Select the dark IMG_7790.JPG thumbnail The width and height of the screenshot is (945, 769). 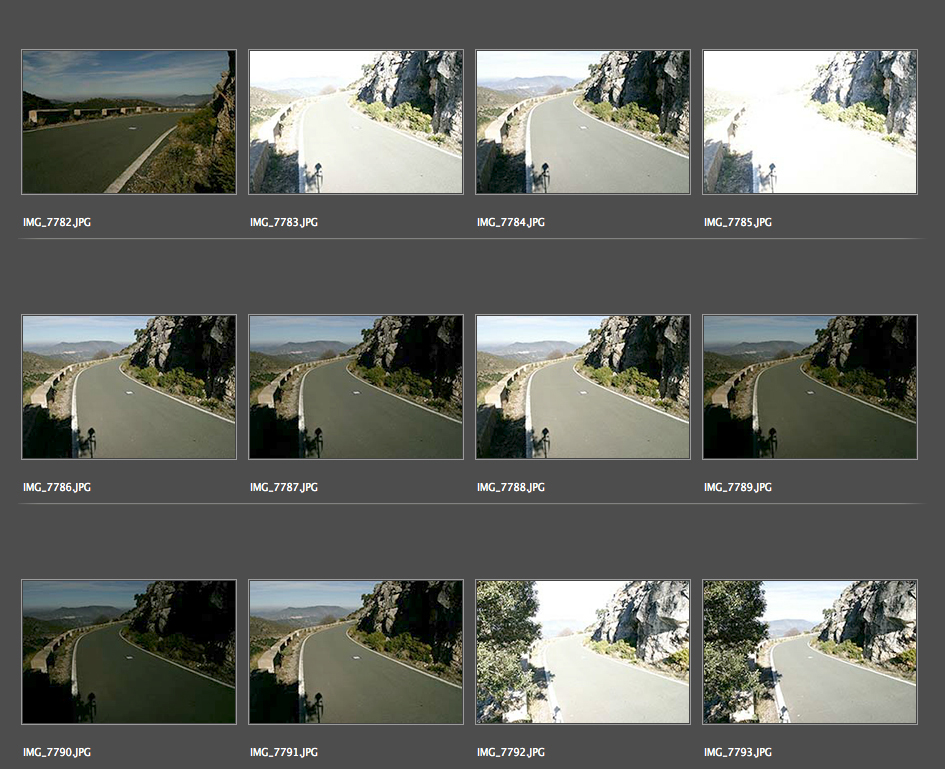tap(129, 652)
